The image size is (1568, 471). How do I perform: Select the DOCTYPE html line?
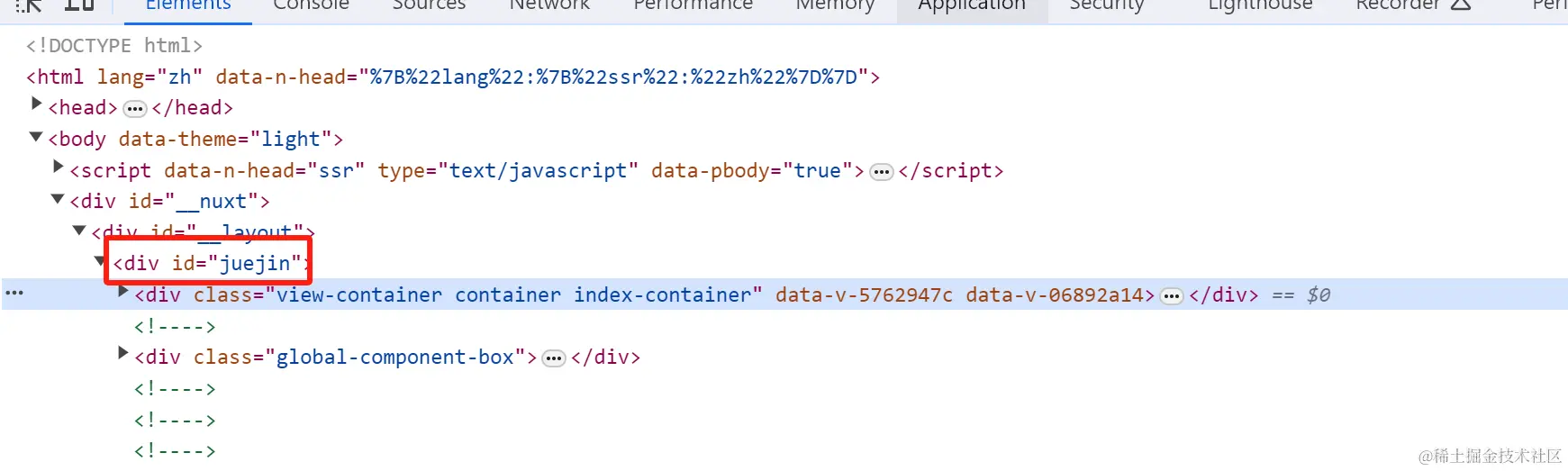tap(114, 46)
